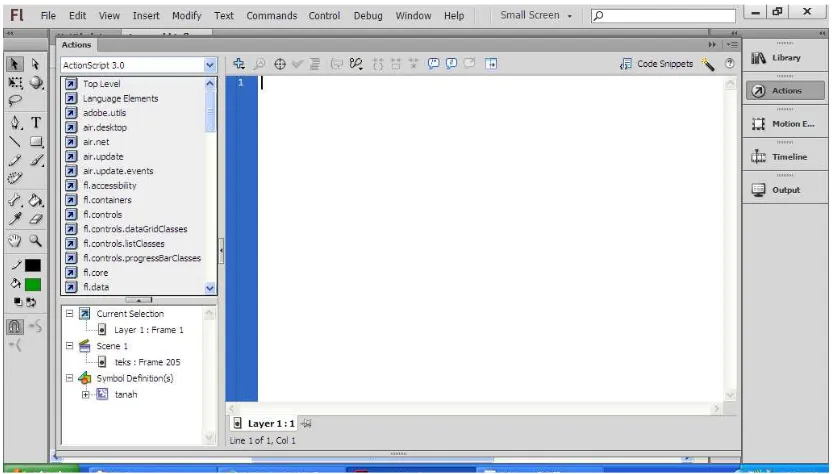The width and height of the screenshot is (832, 474).
Task: Select the Text tool
Action: coord(36,123)
